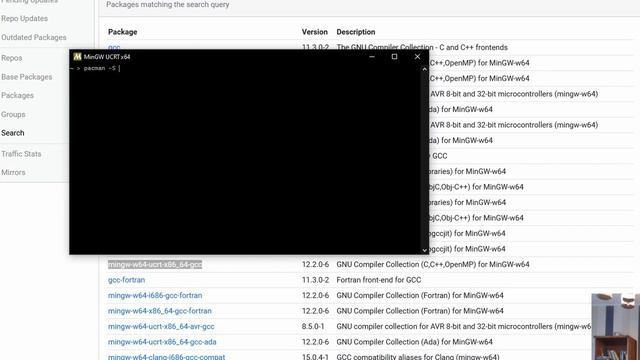Click the MinGW UCRT x64 terminal title icon
Screen dimensions: 640x360
click(x=77, y=57)
